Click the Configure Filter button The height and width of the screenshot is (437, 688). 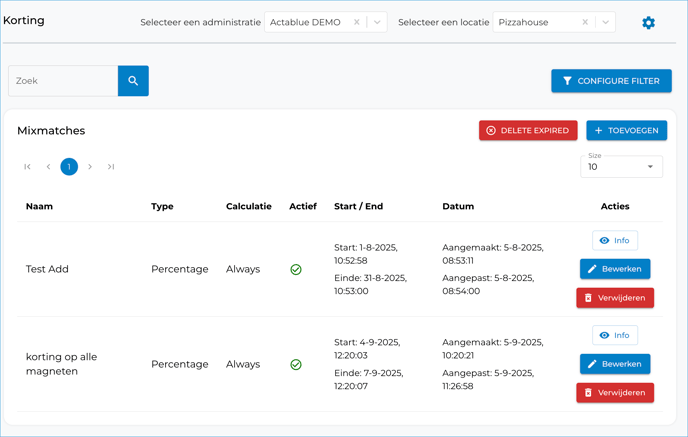pos(611,81)
